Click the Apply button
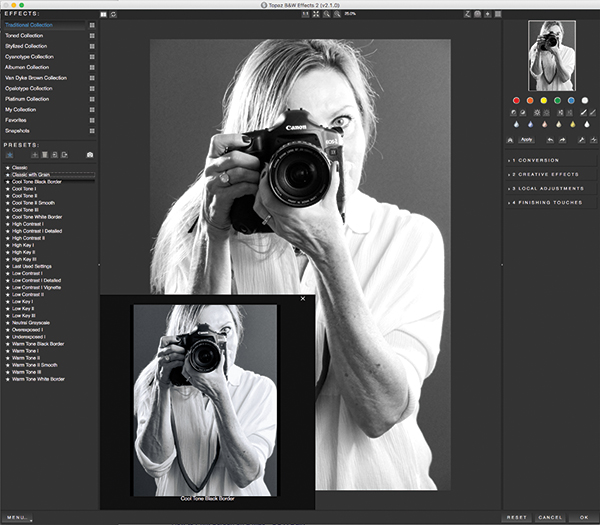The width and height of the screenshot is (600, 525). 527,140
